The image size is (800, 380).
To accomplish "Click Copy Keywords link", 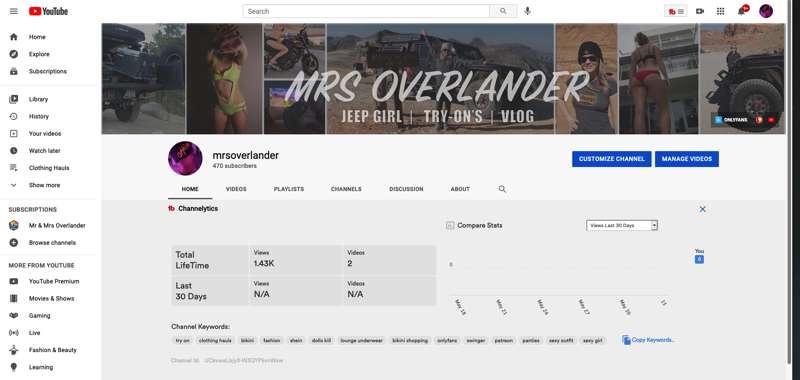I will [648, 340].
